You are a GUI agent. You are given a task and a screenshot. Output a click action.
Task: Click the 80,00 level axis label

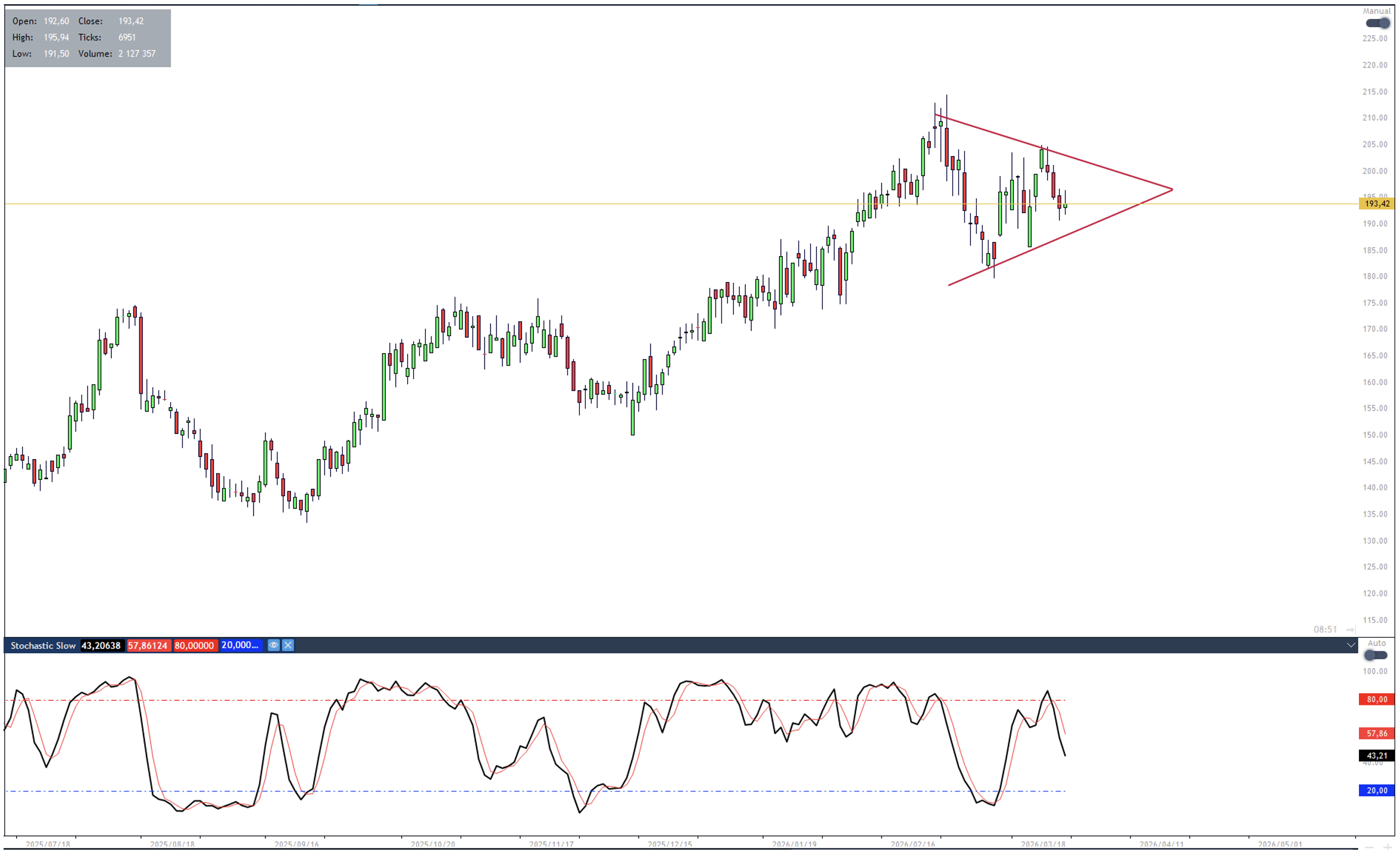point(1376,700)
